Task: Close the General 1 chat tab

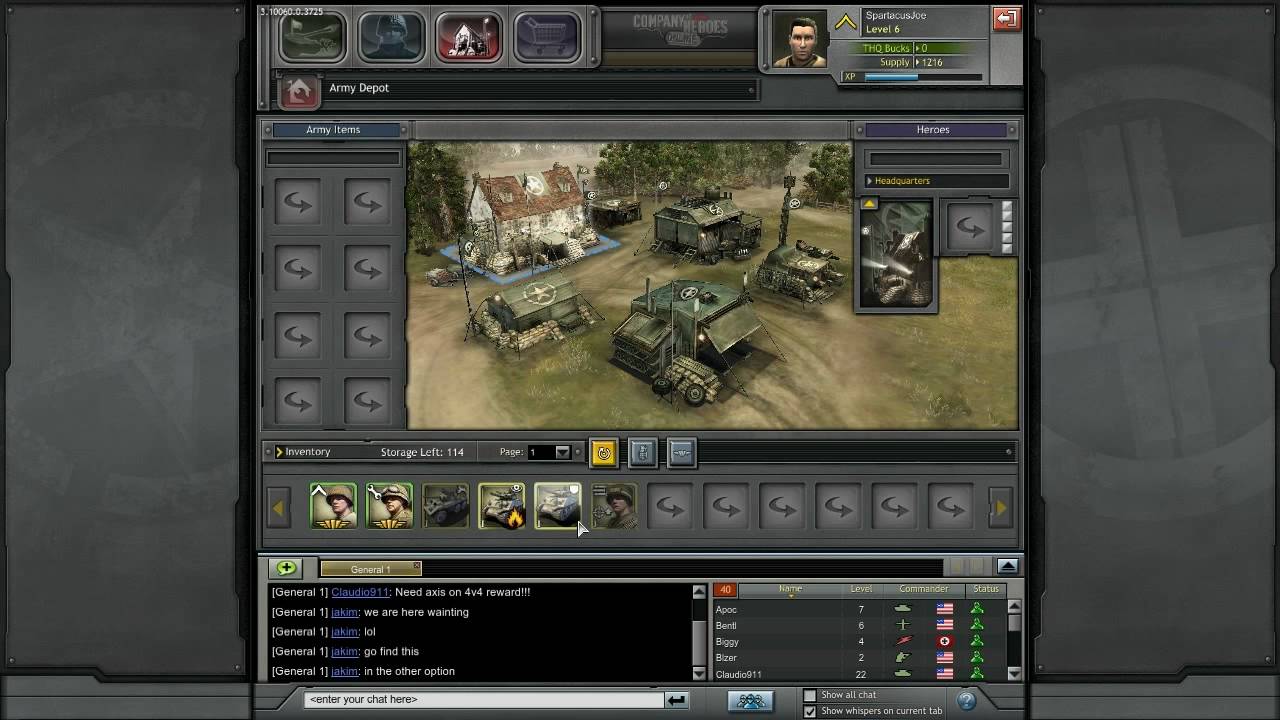Action: 417,566
